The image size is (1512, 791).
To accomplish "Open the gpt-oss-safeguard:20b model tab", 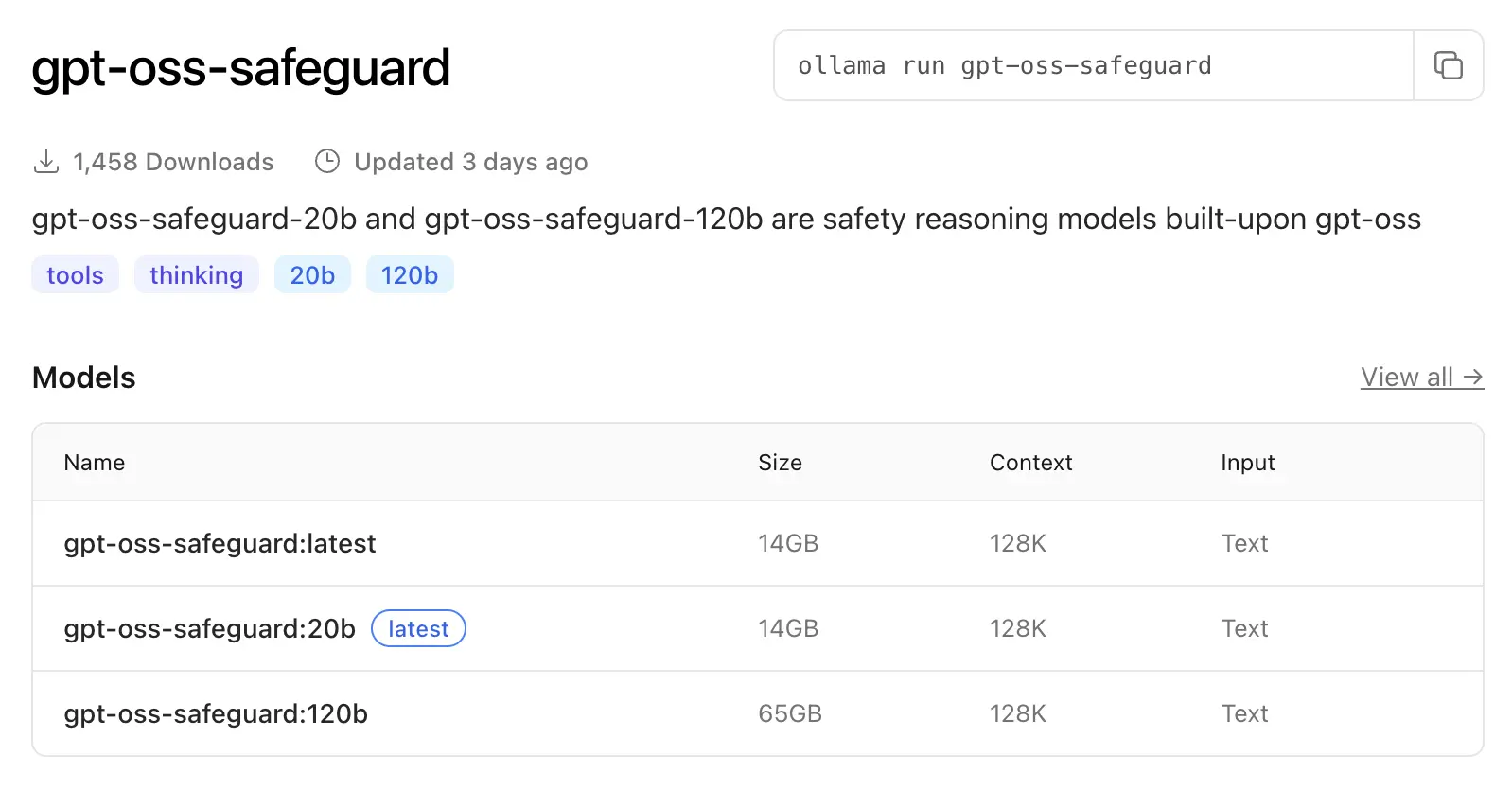I will pyautogui.click(x=209, y=628).
